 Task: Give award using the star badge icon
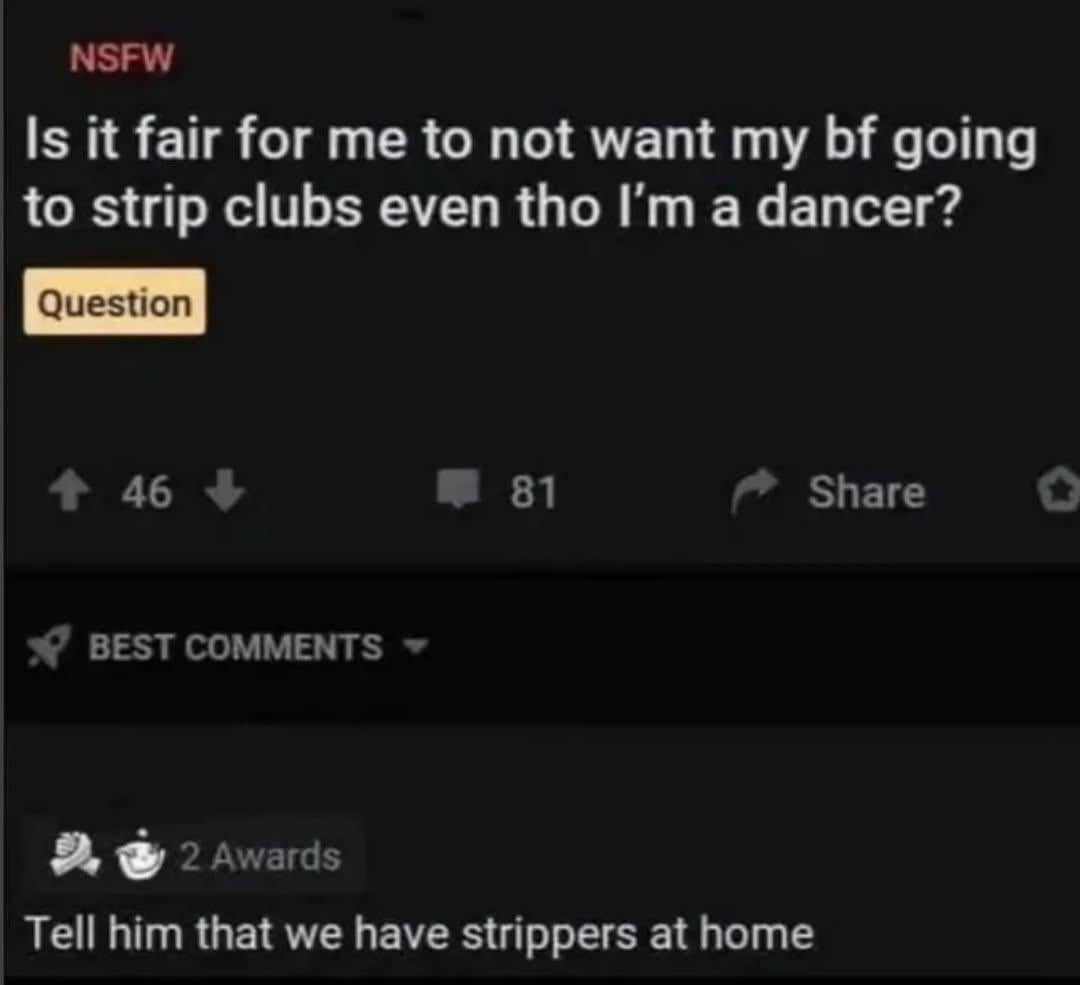click(1059, 490)
